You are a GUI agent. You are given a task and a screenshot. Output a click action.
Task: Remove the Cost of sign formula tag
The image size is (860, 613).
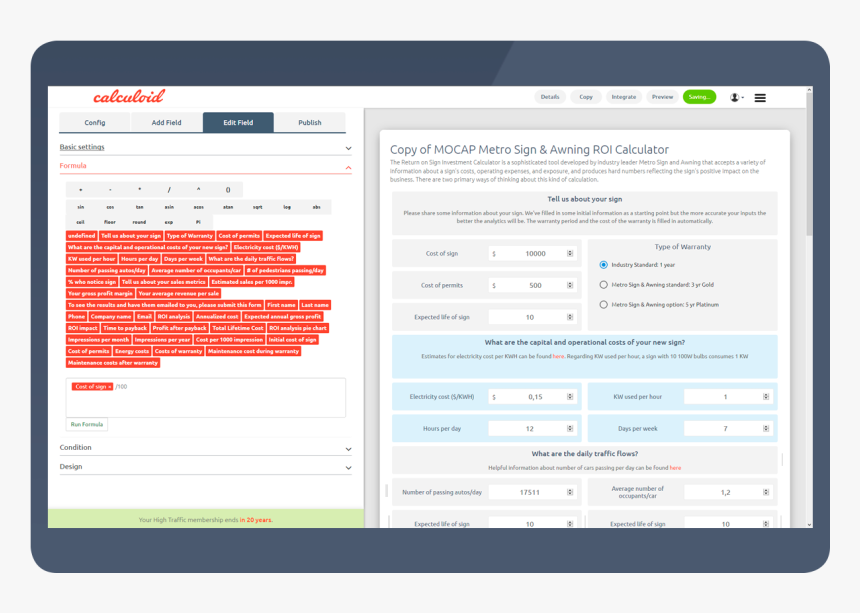pyautogui.click(x=109, y=387)
